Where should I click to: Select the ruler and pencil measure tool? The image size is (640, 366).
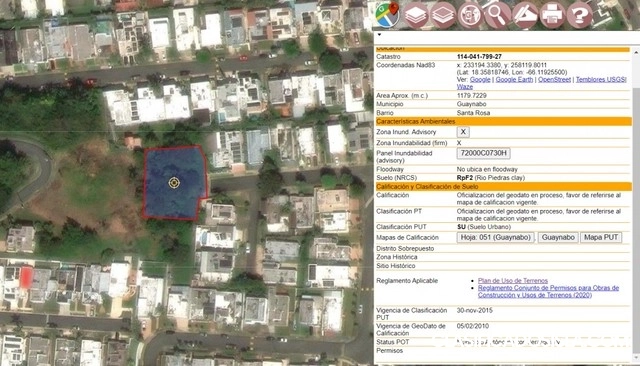pos(525,15)
